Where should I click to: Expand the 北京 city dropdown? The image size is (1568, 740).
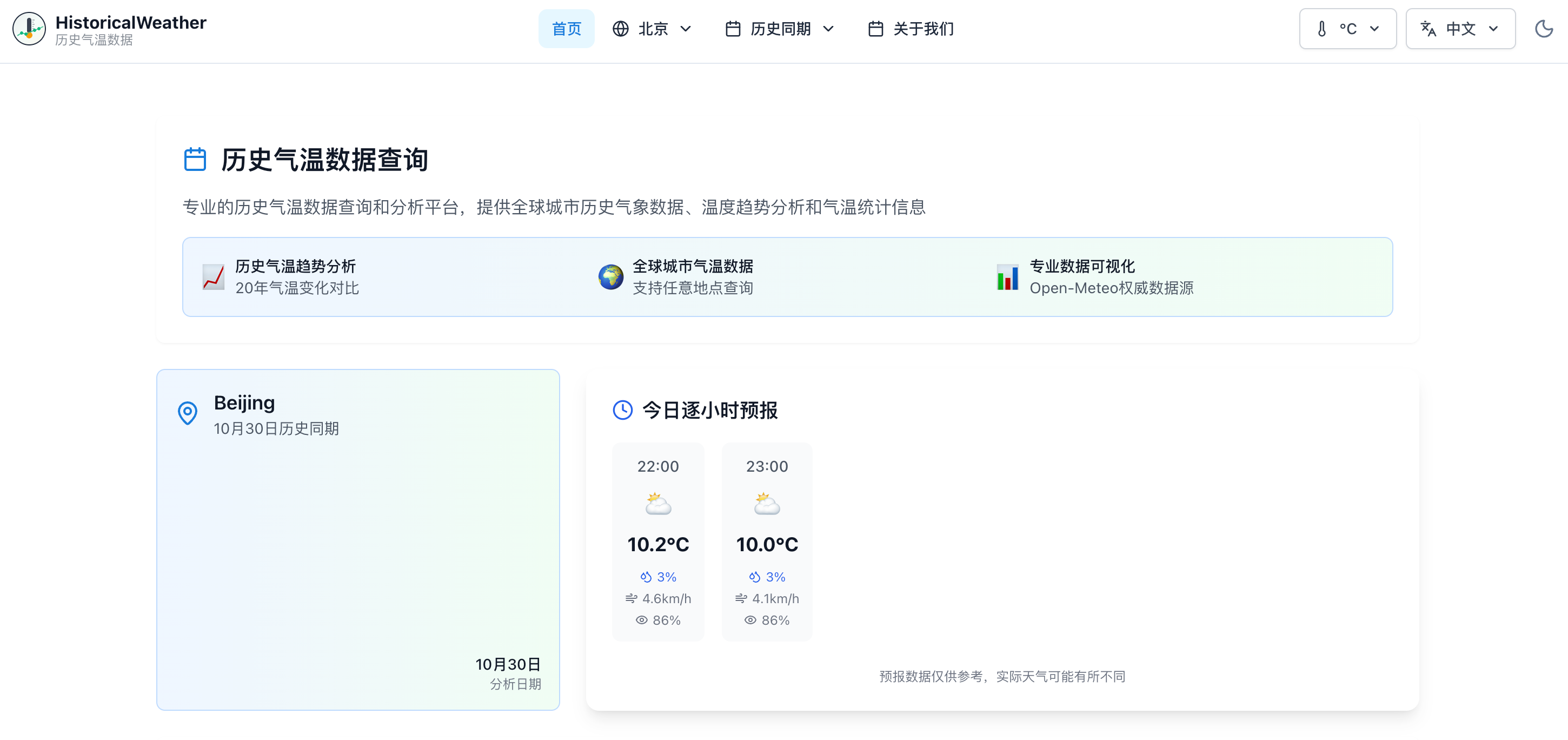point(653,29)
